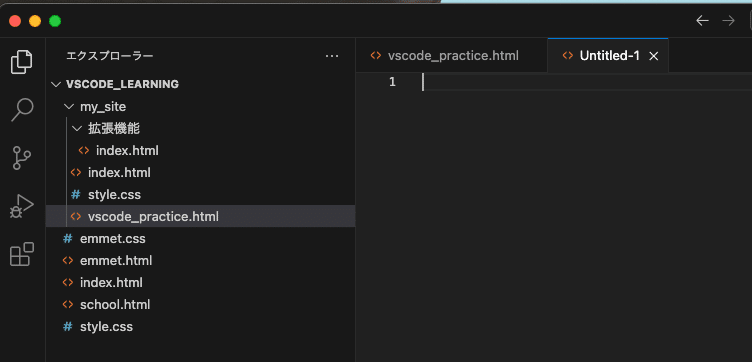Open the Search view icon
752x362 pixels.
[x=22, y=110]
